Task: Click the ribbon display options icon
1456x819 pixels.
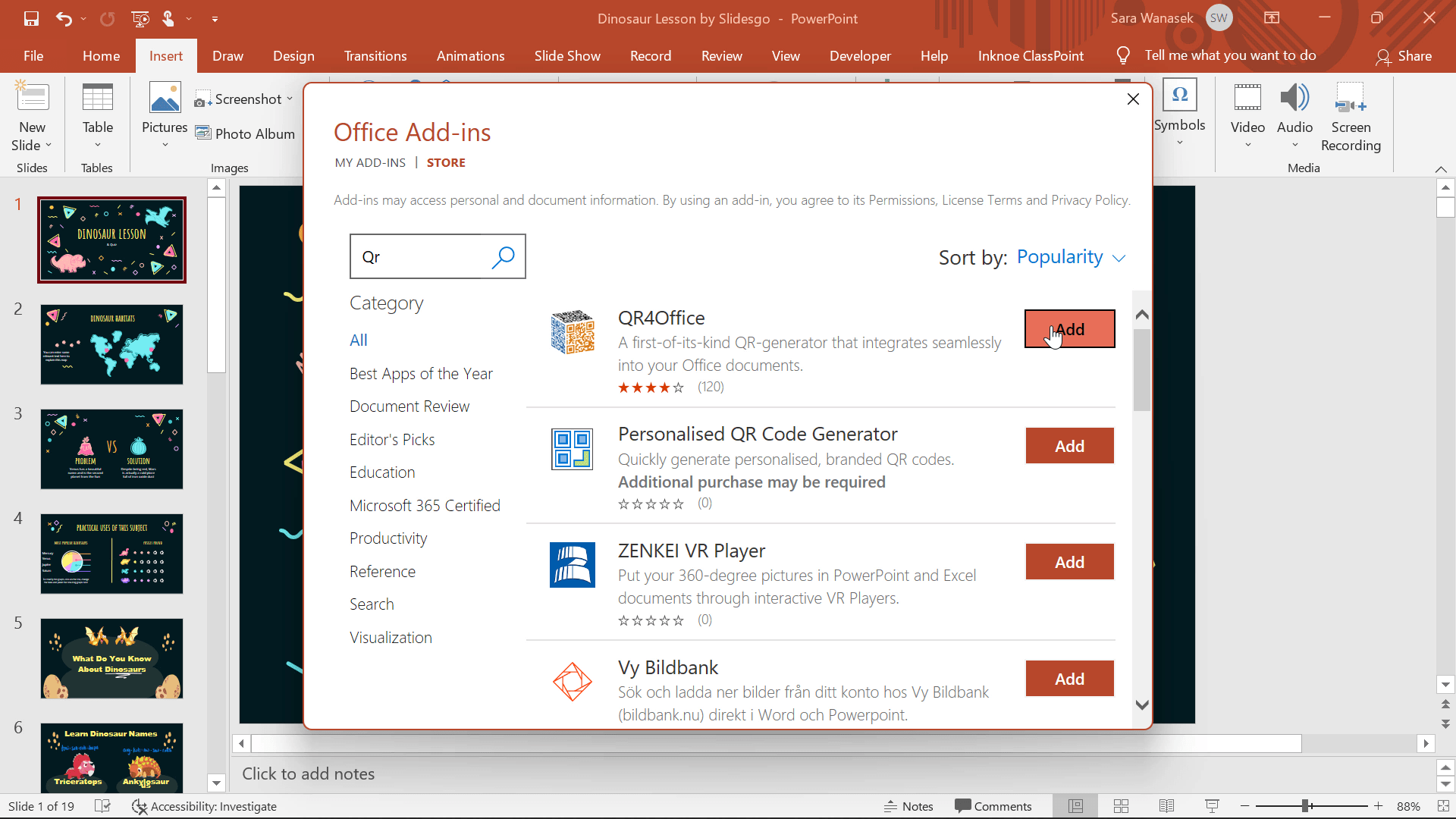Action: click(1272, 18)
